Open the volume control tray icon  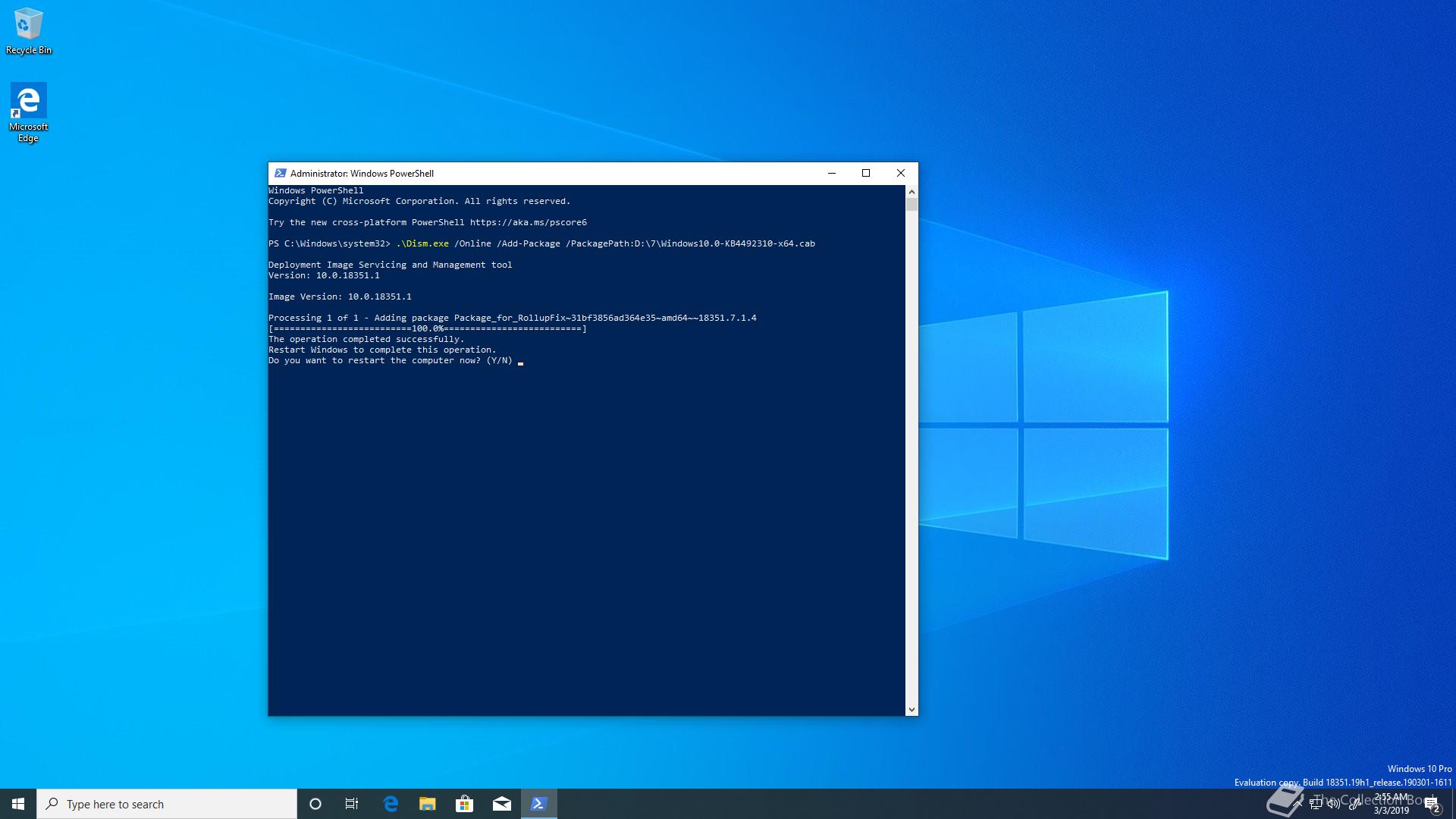(1334, 804)
